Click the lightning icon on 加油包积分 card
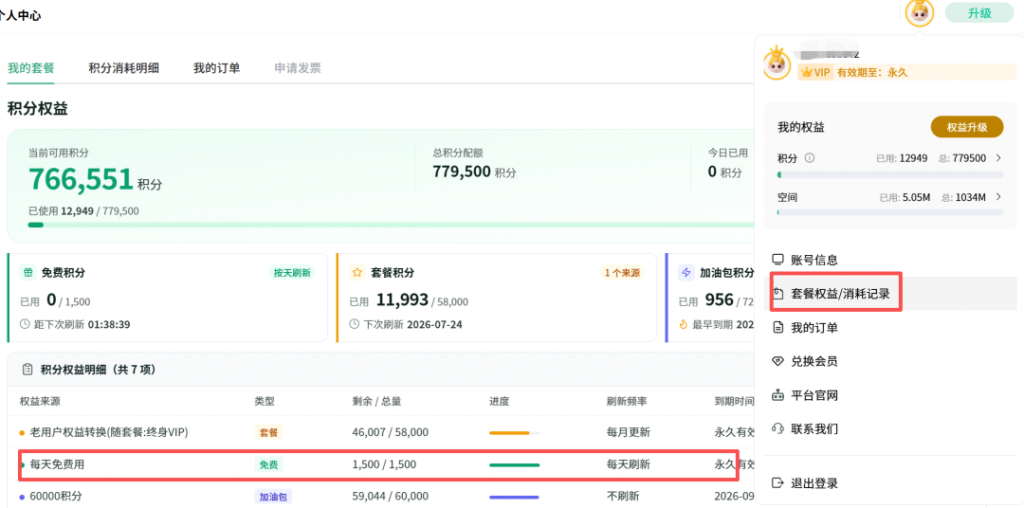1024x508 pixels. [686, 272]
